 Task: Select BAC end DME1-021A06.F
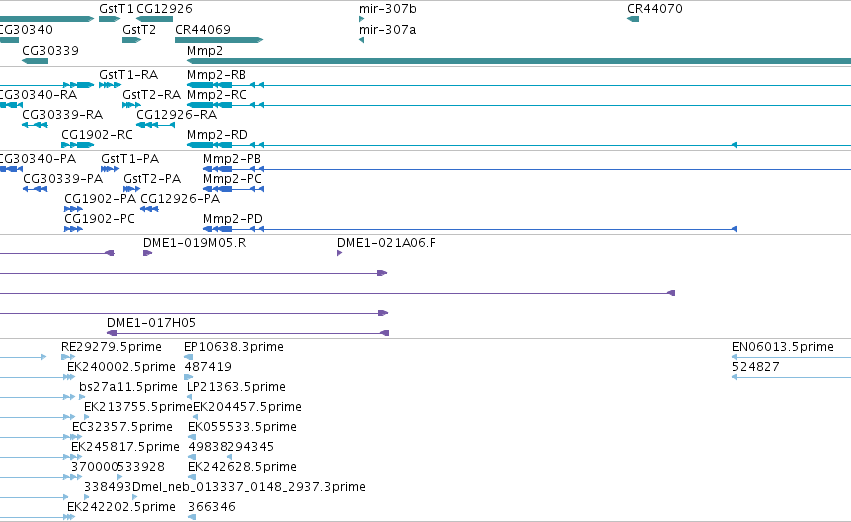click(340, 253)
